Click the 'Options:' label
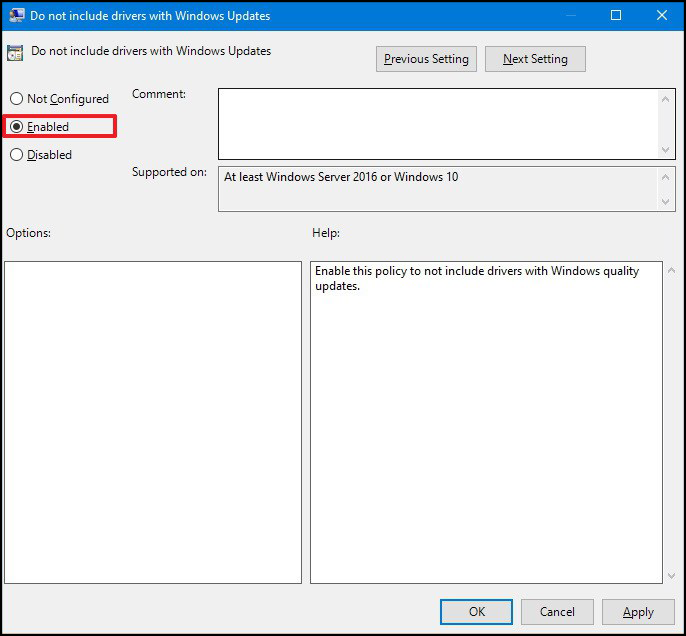 point(28,233)
